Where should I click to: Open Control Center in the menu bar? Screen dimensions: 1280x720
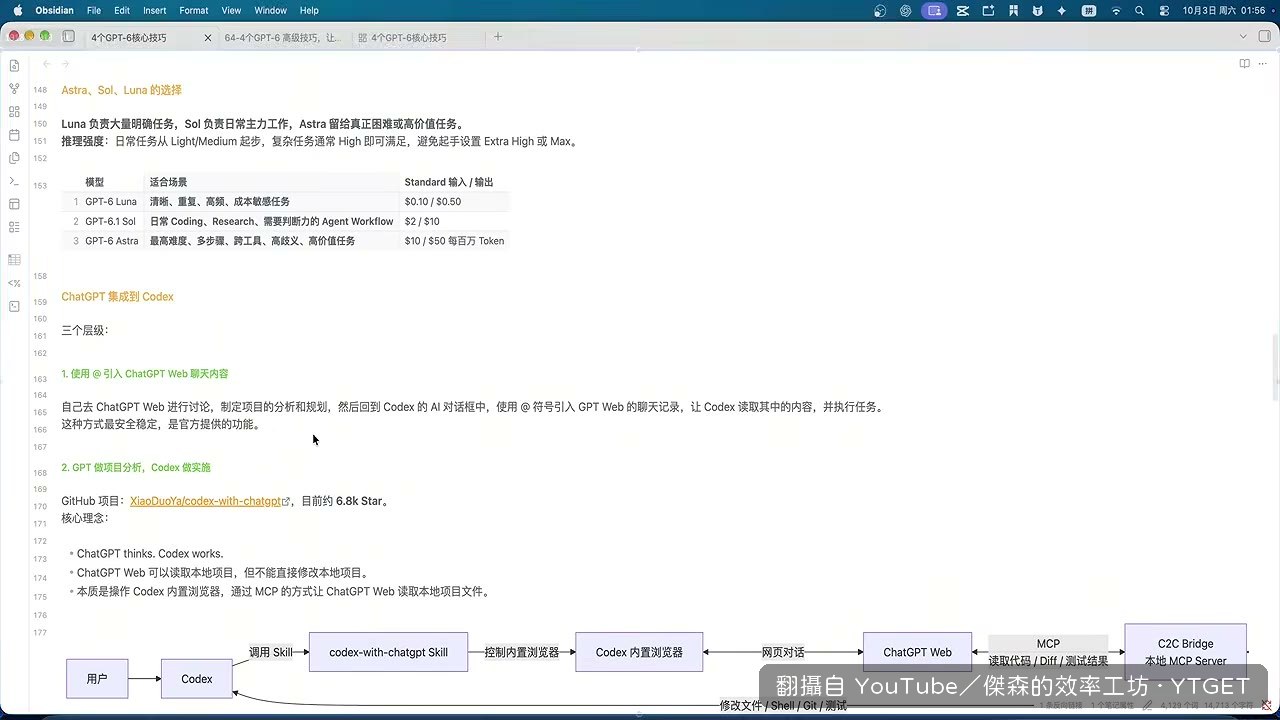click(x=1164, y=10)
